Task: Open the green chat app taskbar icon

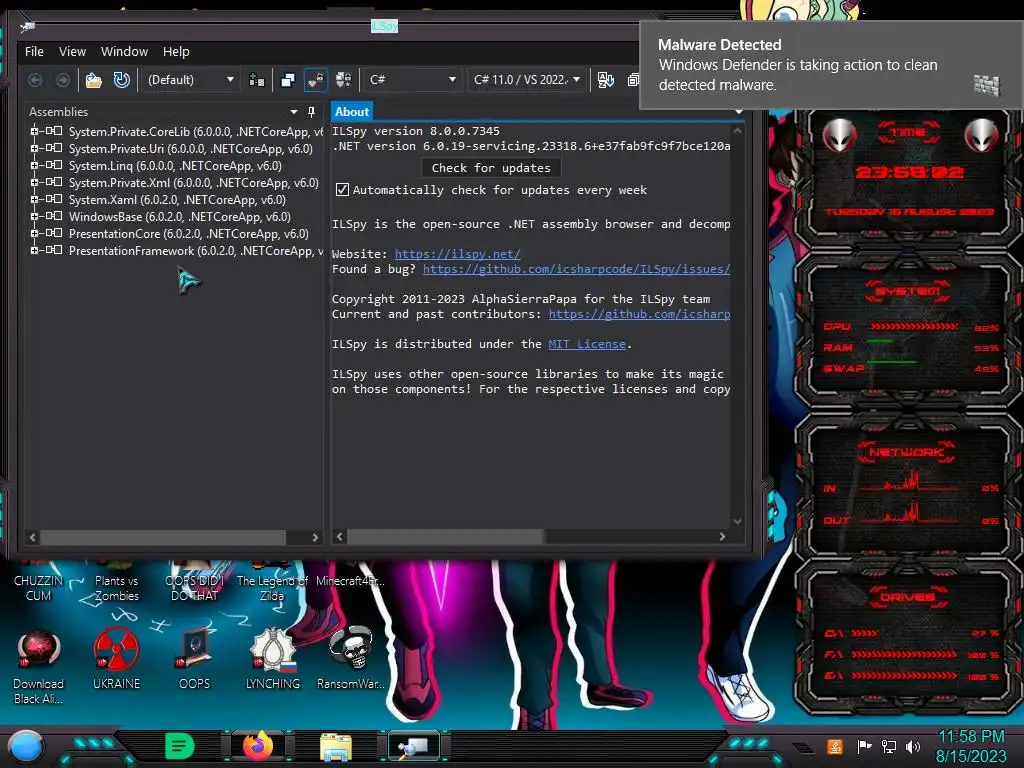Action: [180, 746]
